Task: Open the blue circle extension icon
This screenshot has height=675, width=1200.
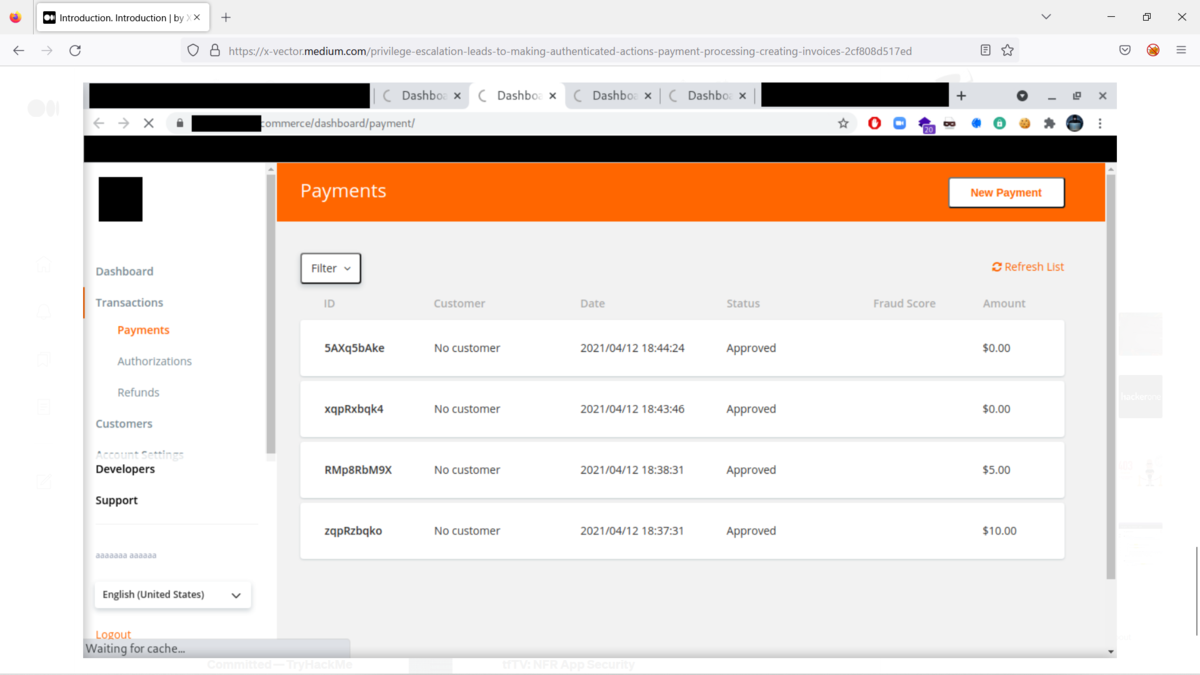Action: 976,123
